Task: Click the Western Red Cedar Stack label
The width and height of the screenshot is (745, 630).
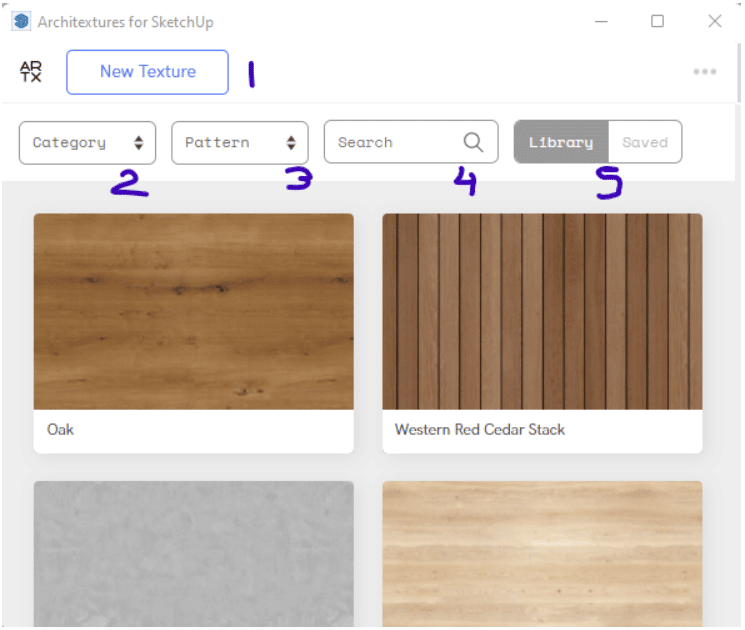Action: (x=480, y=430)
